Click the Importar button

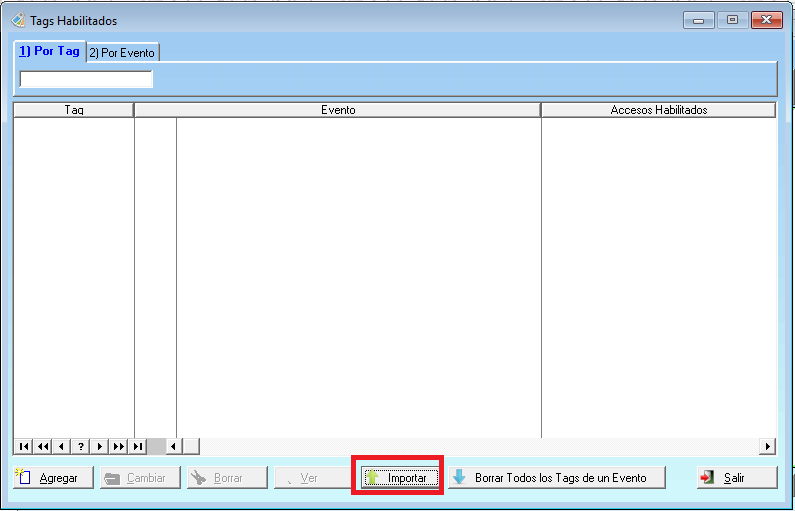[400, 478]
